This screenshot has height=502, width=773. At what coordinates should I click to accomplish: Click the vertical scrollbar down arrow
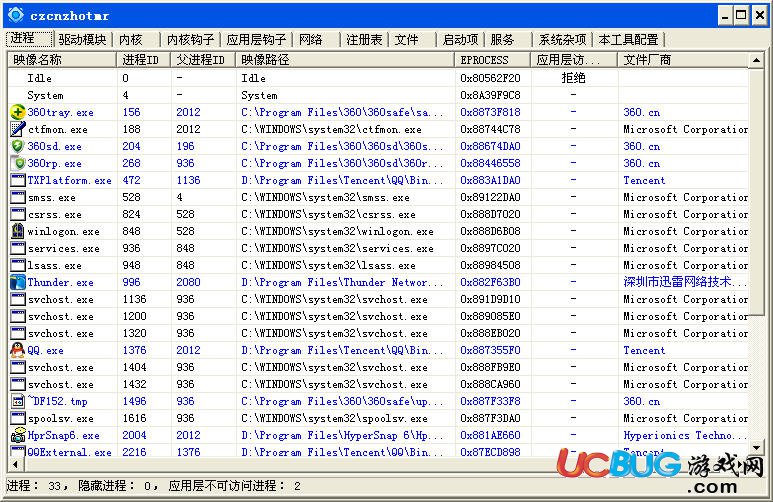756,448
